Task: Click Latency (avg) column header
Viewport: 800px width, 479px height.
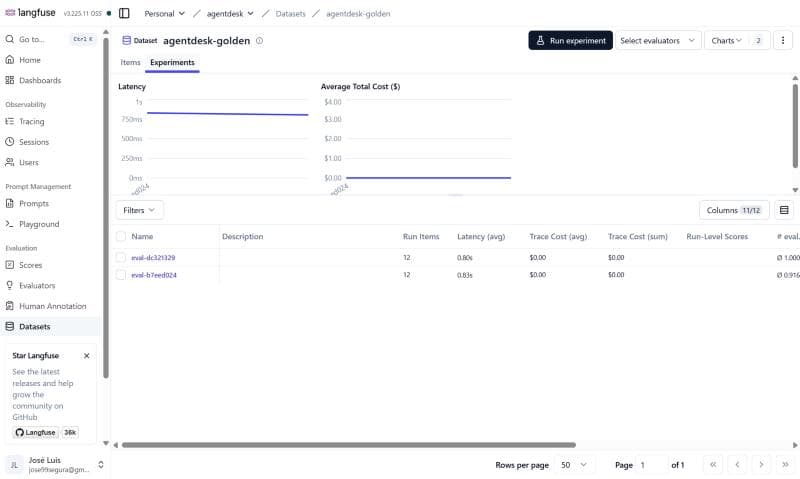Action: coord(481,236)
